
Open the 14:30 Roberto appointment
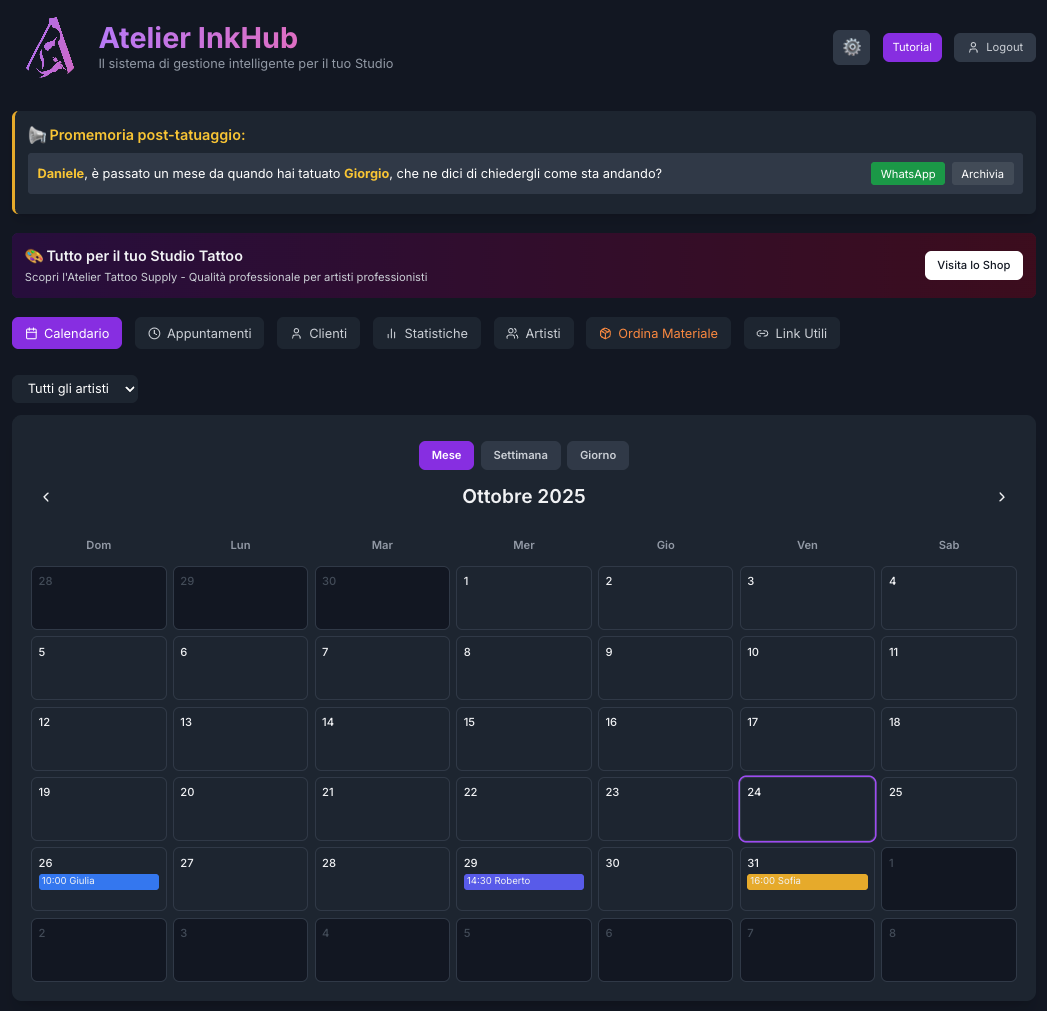(x=523, y=881)
